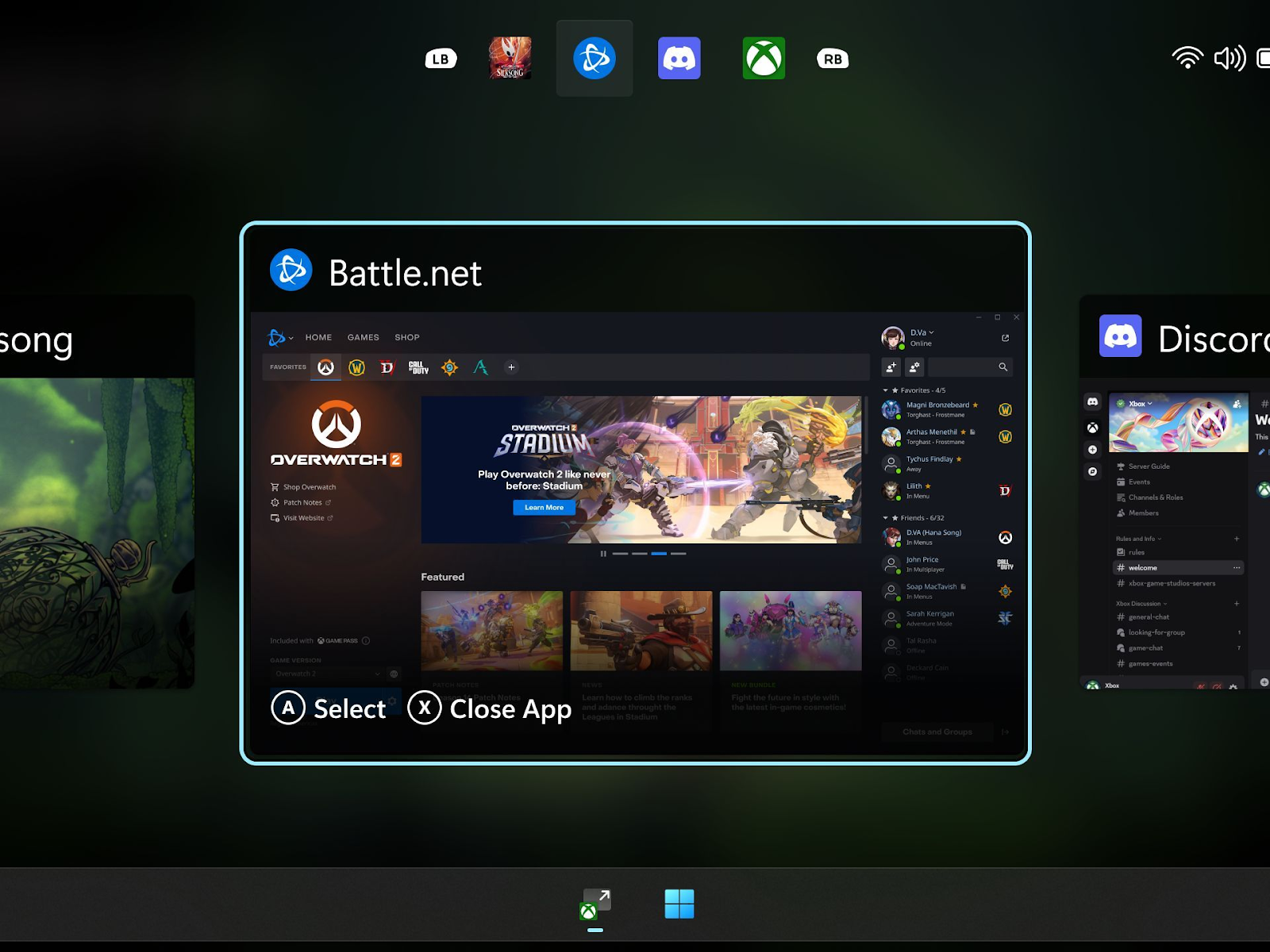The width and height of the screenshot is (1270, 952).
Task: Open the pink bundle Featured thumbnail
Action: click(x=791, y=631)
